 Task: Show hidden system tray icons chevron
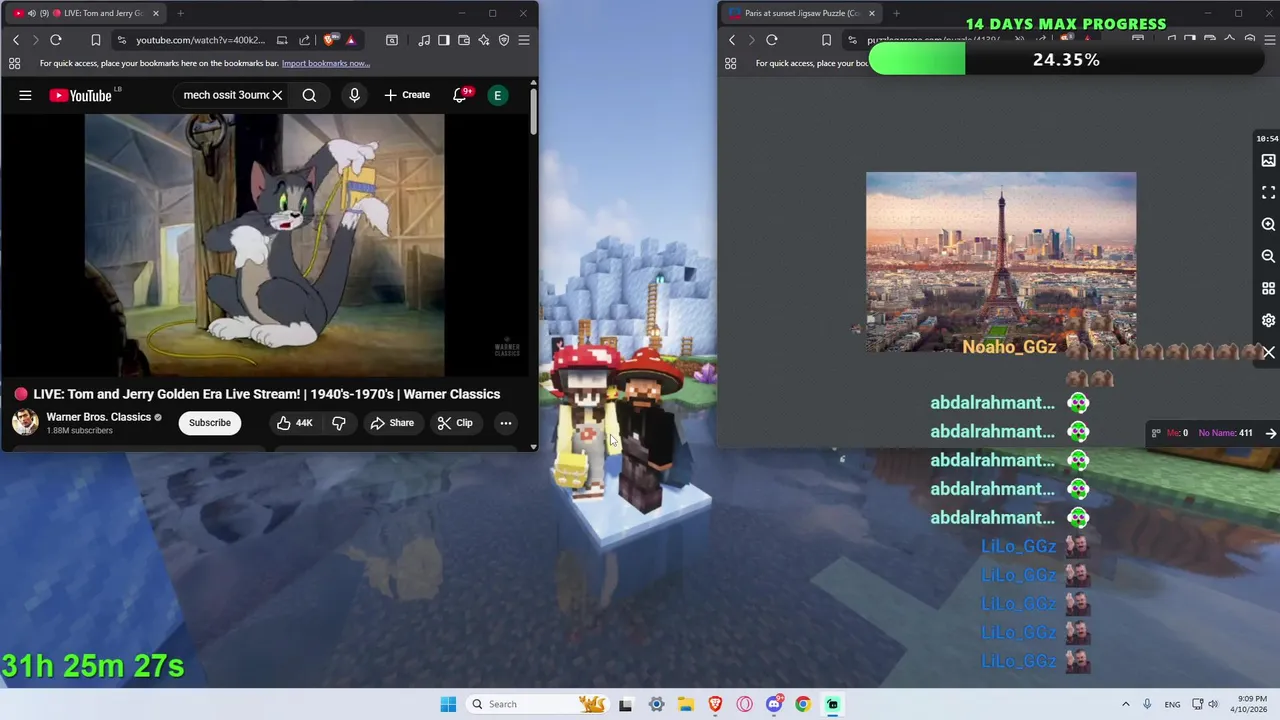point(1125,704)
